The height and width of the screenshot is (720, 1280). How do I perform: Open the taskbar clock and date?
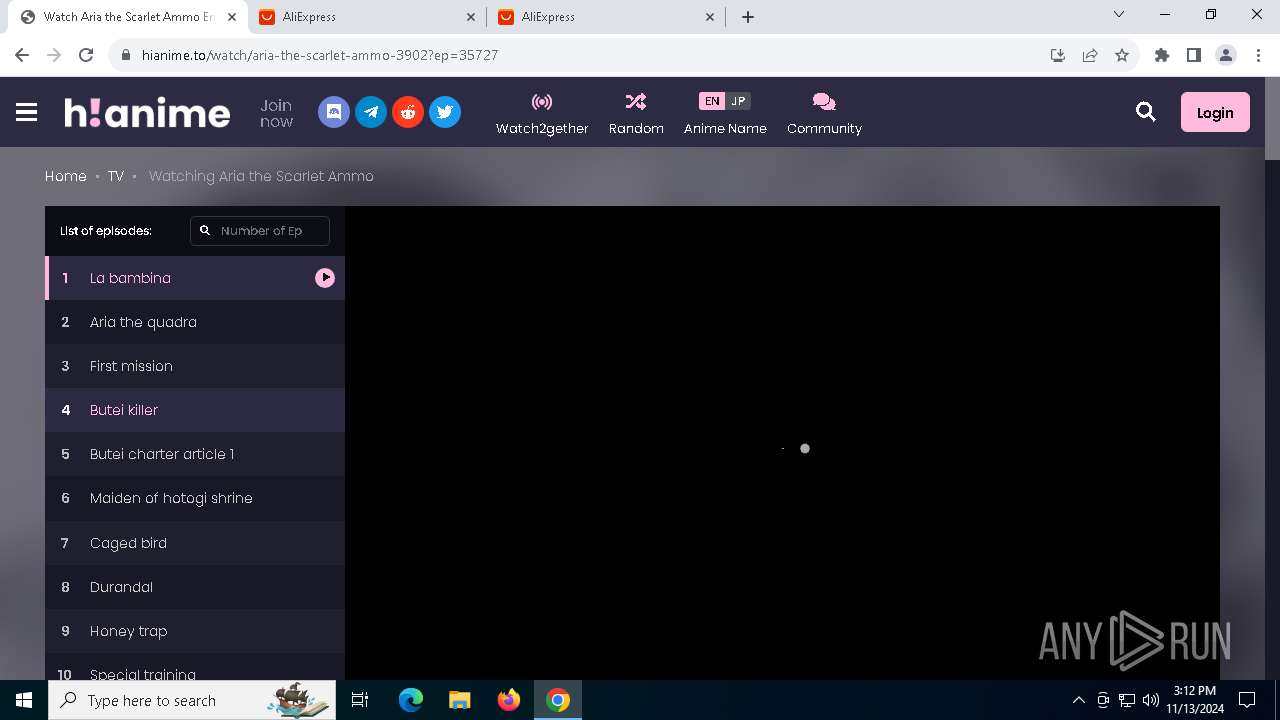tap(1195, 700)
